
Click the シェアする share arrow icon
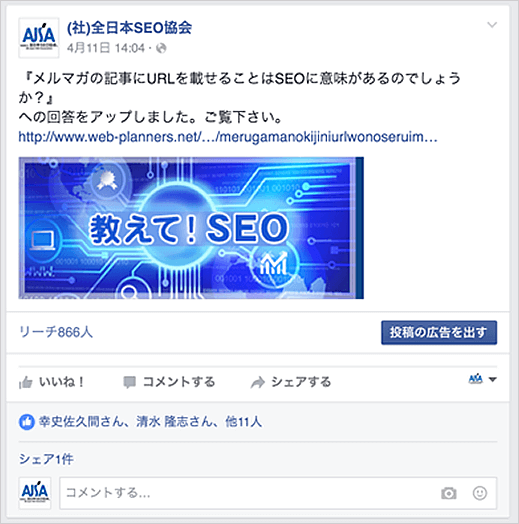coord(258,382)
